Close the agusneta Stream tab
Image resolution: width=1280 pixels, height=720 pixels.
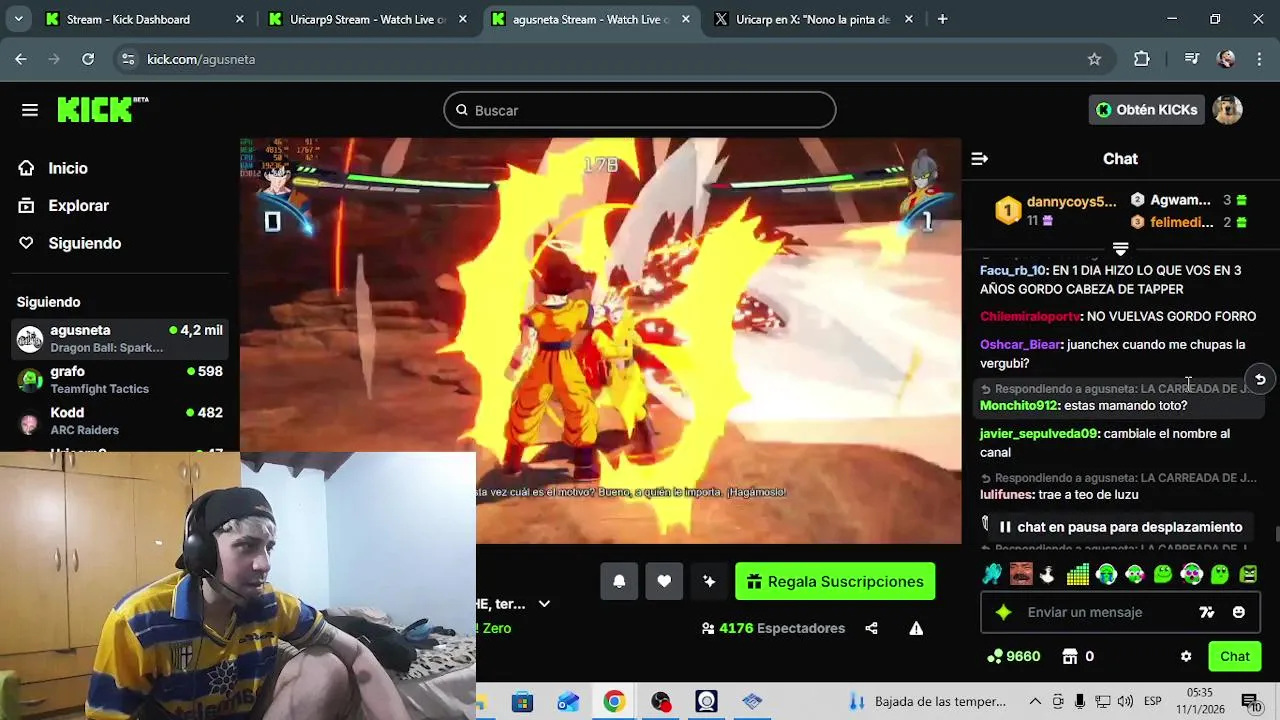685,19
